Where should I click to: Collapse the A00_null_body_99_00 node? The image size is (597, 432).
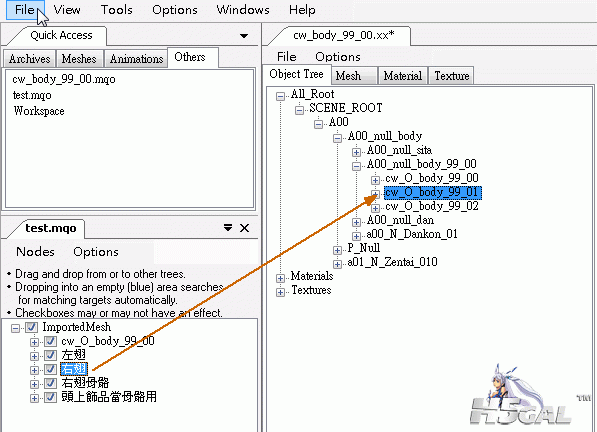click(x=356, y=166)
